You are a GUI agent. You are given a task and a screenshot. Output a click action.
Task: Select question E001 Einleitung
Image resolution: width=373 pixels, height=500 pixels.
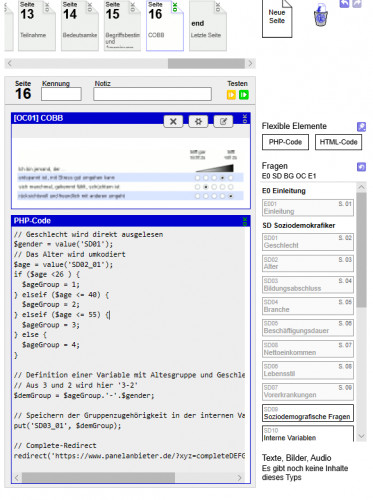(x=308, y=208)
